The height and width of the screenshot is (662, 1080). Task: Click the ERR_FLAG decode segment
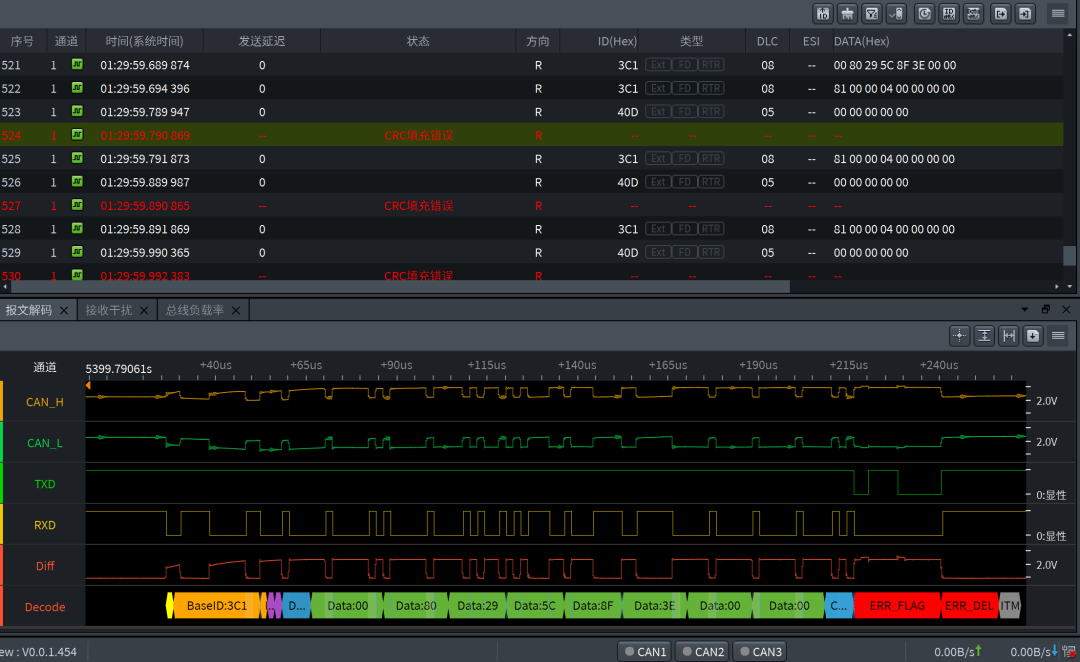tap(897, 606)
